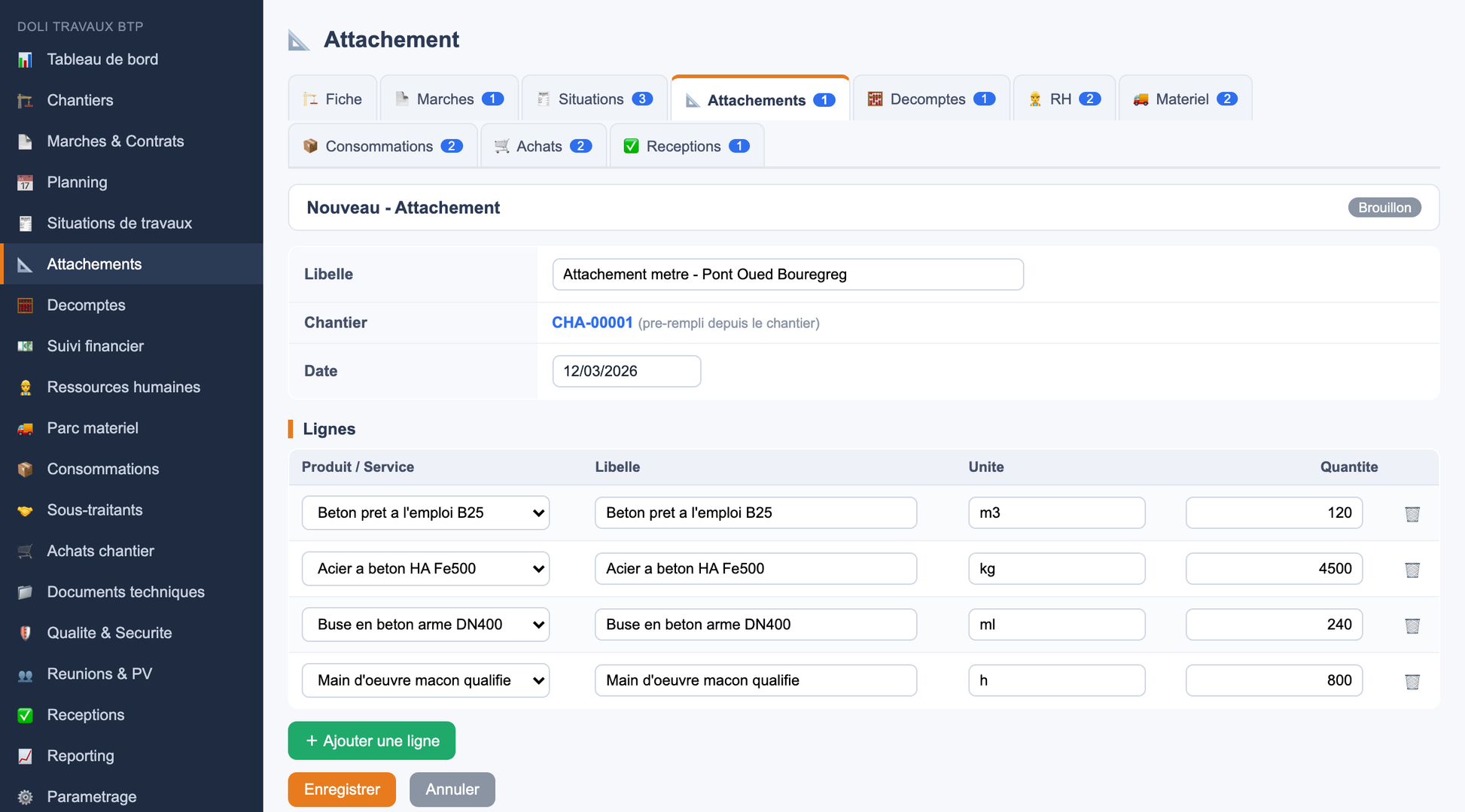The width and height of the screenshot is (1465, 812).
Task: Click the Planning calendar icon
Action: coord(25,182)
